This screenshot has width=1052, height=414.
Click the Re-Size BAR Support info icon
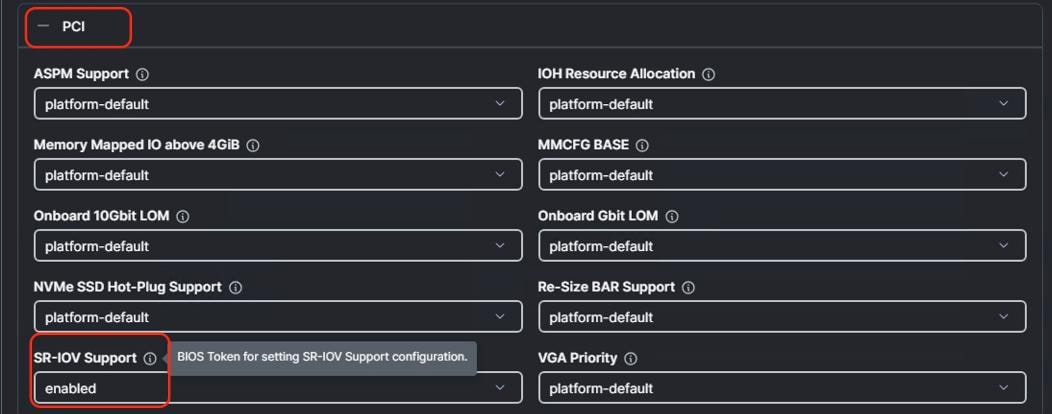(688, 288)
